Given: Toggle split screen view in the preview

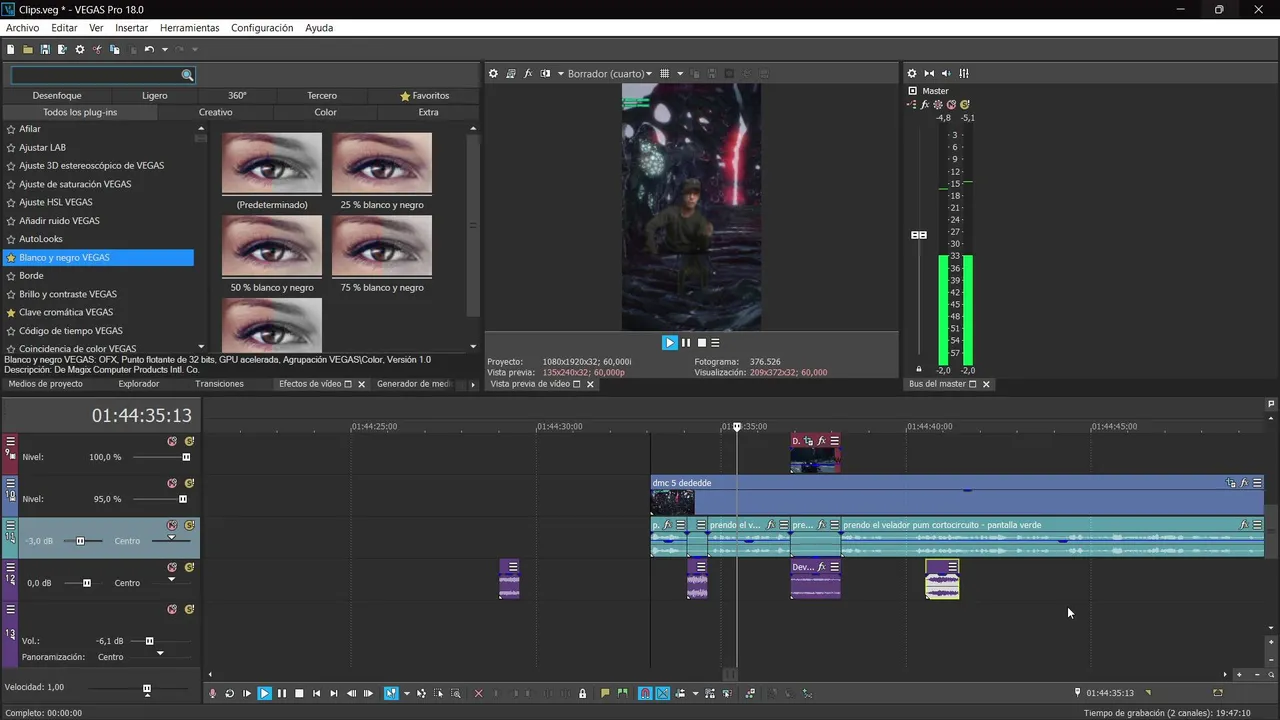Looking at the screenshot, I should click(x=545, y=74).
